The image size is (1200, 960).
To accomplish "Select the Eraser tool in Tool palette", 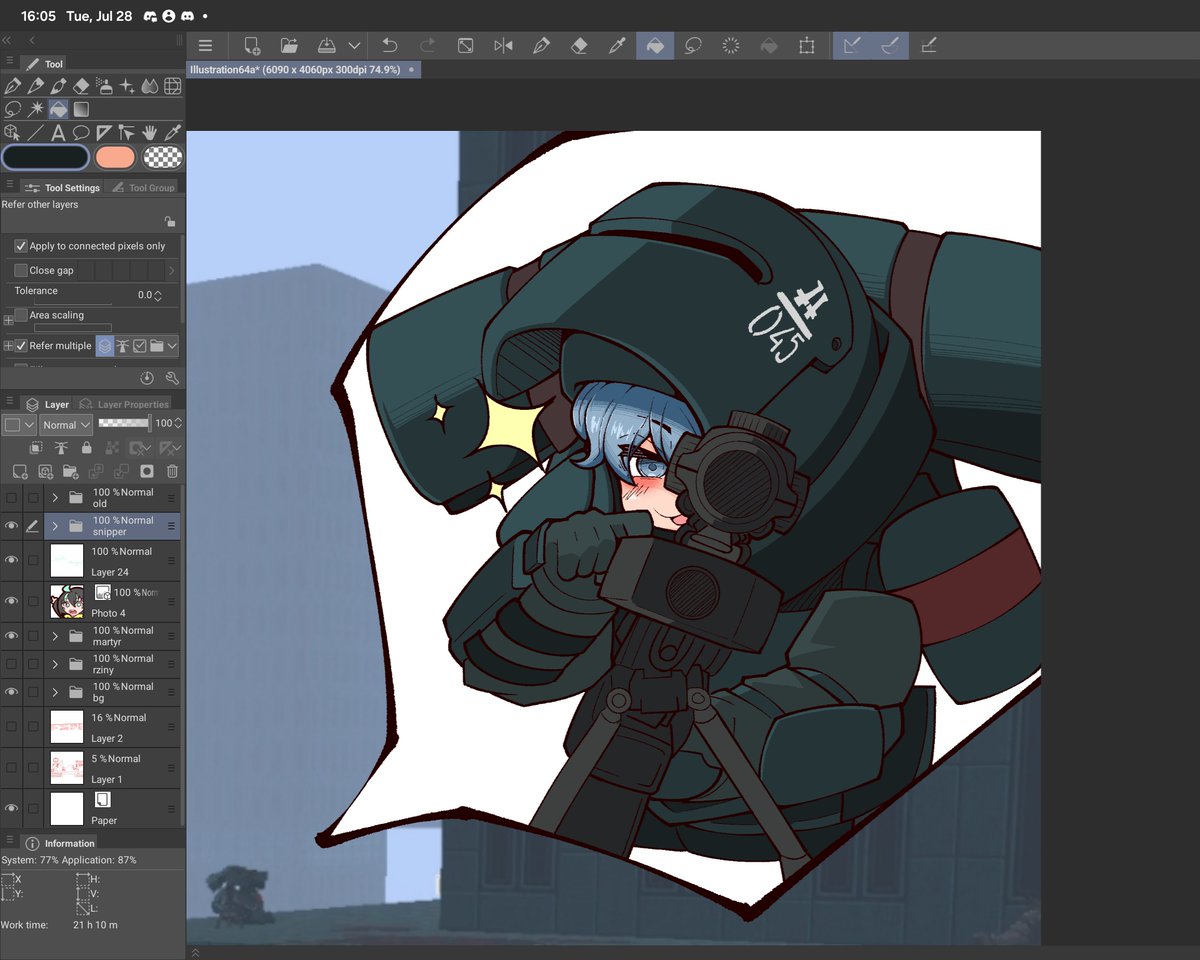I will pyautogui.click(x=82, y=87).
